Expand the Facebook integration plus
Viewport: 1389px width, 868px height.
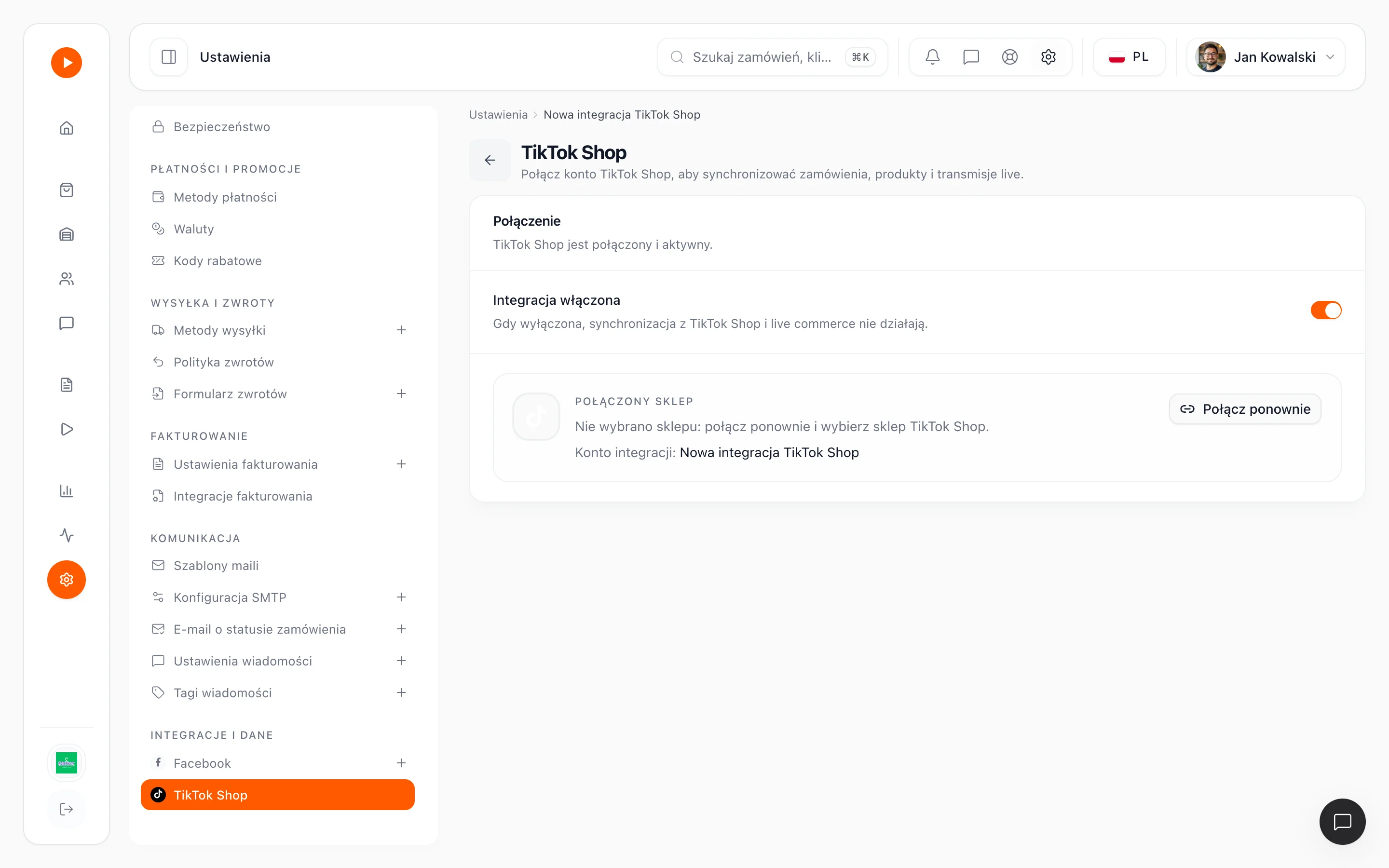tap(401, 763)
